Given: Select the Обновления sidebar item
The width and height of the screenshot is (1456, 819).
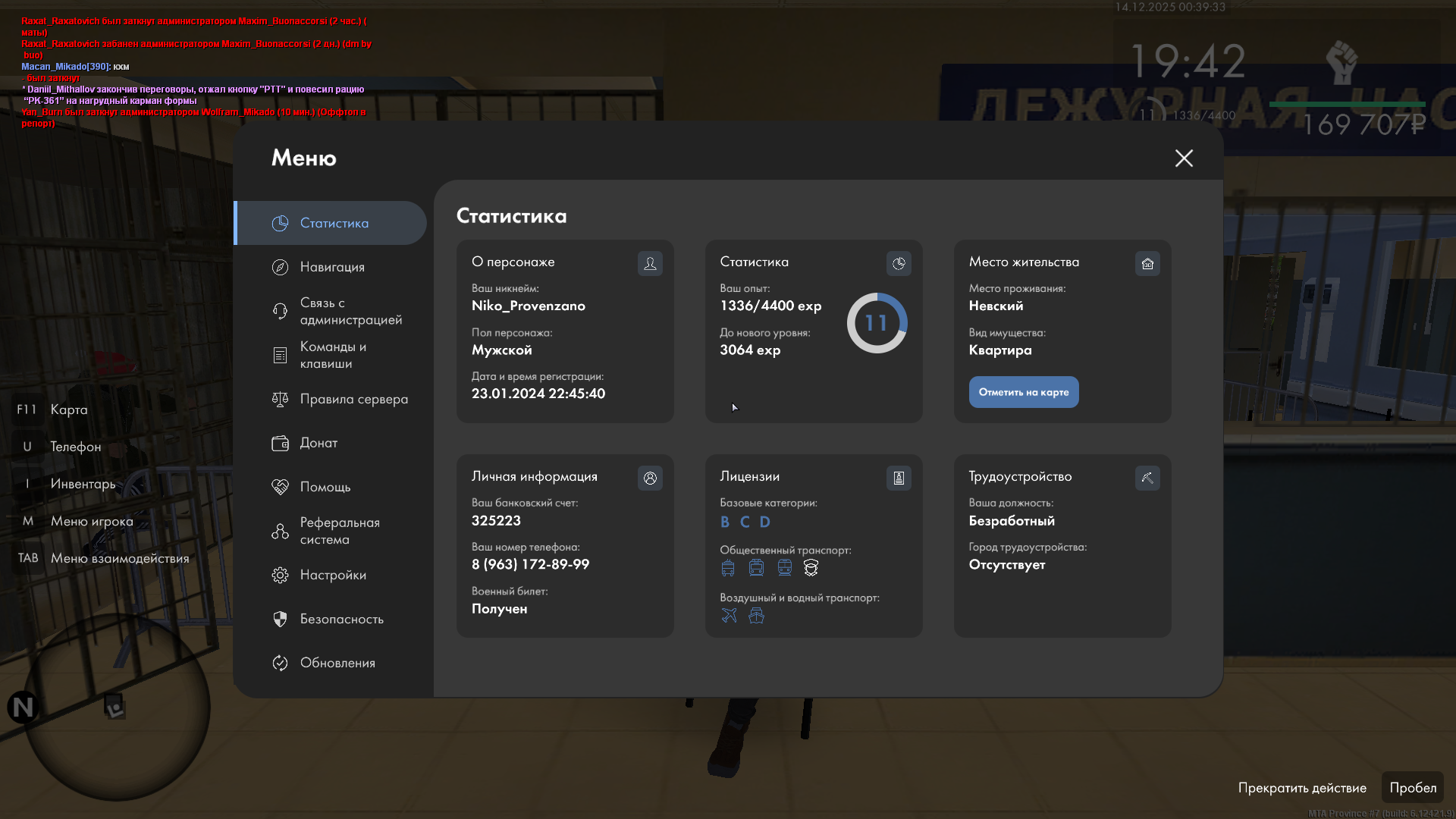Looking at the screenshot, I should 337,663.
